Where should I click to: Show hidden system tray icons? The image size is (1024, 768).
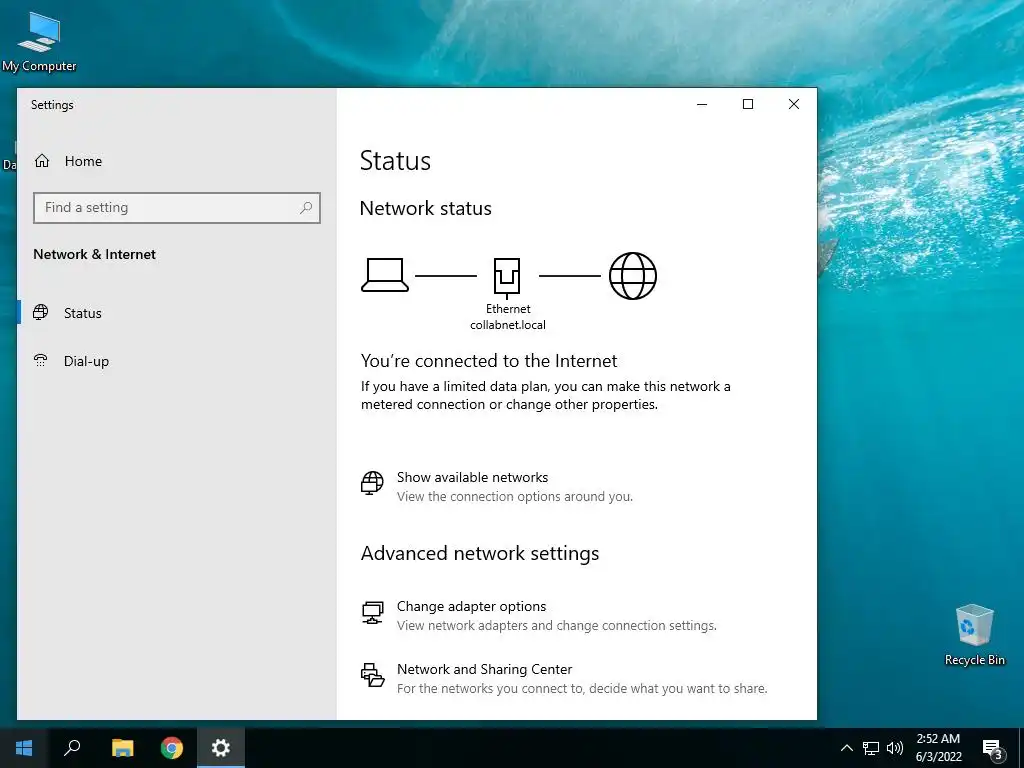[846, 748]
